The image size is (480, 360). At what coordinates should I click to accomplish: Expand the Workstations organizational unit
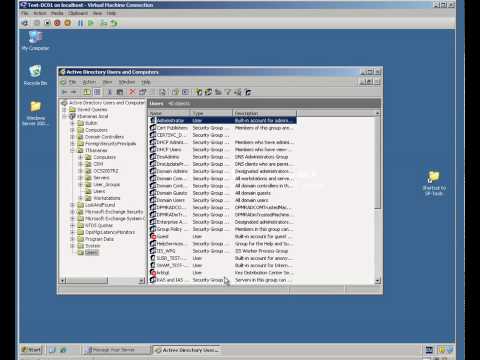(x=80, y=198)
